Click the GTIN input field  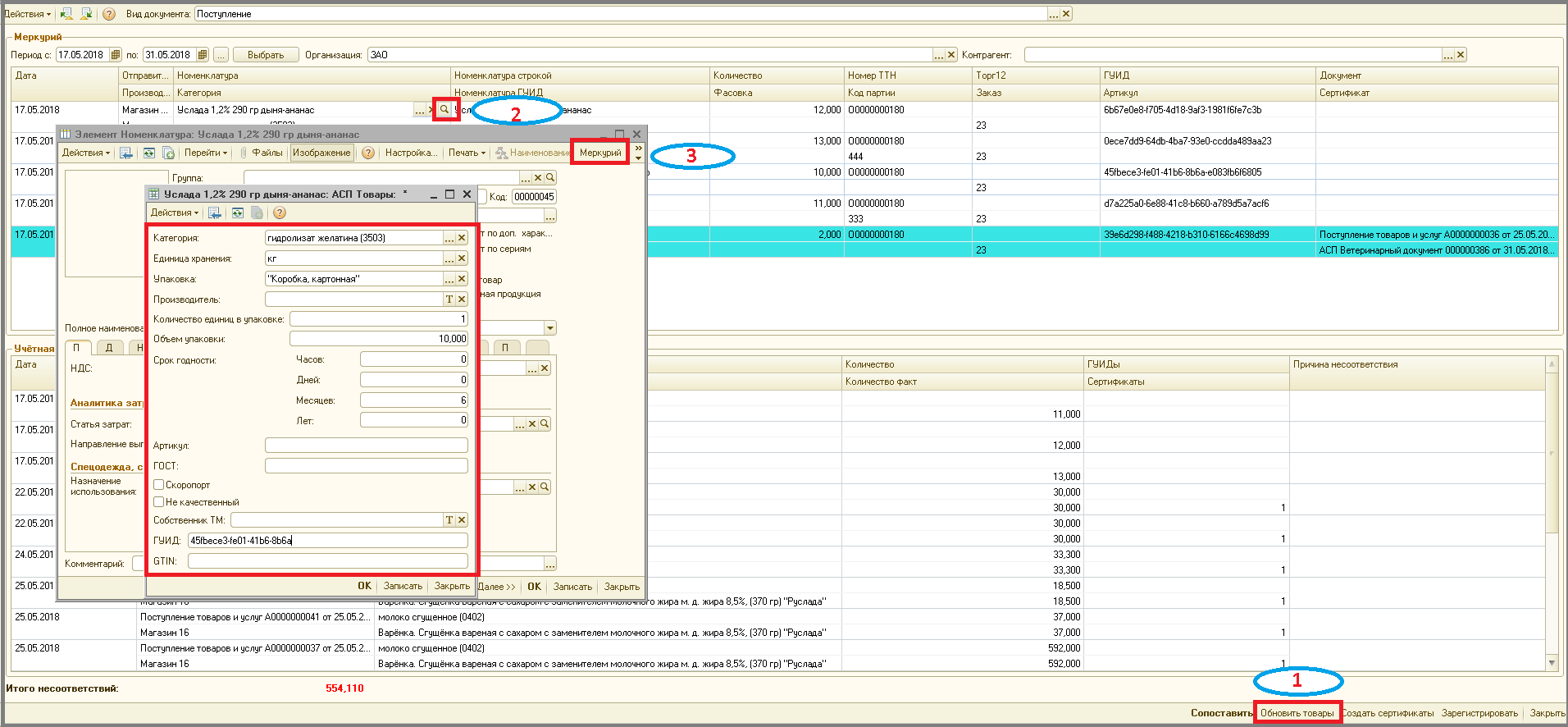point(327,561)
